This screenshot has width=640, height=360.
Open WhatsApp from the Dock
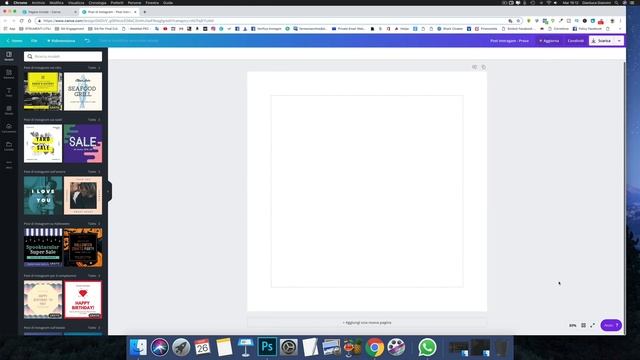pyautogui.click(x=427, y=347)
